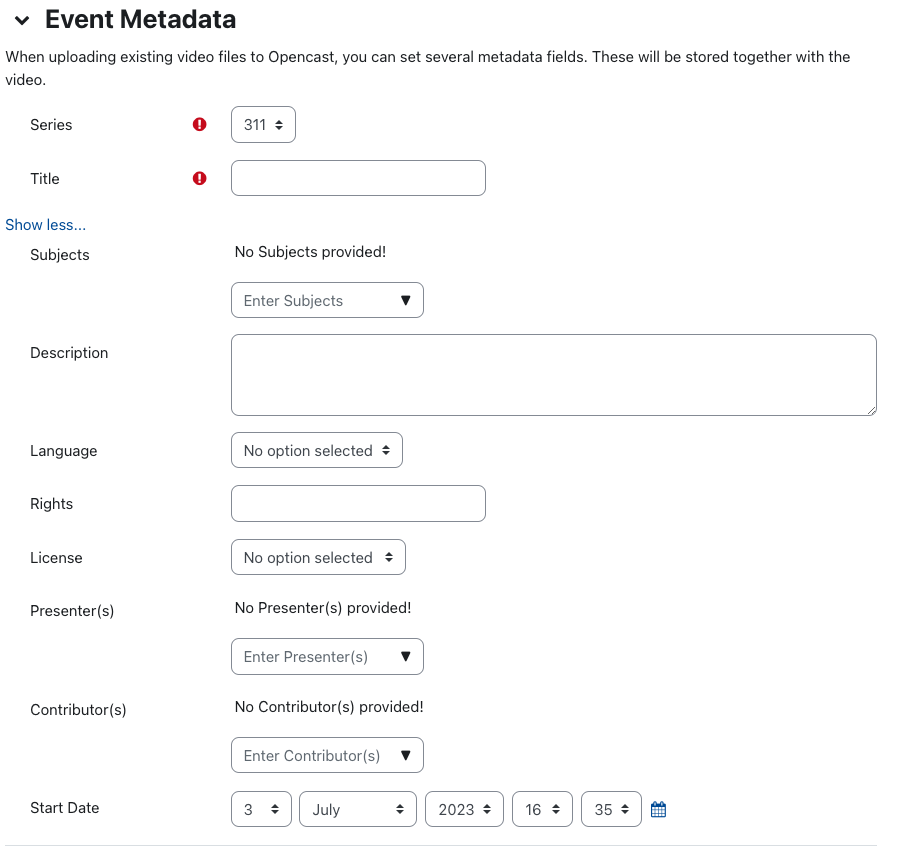
Task: Click the Show less link
Action: tap(45, 224)
